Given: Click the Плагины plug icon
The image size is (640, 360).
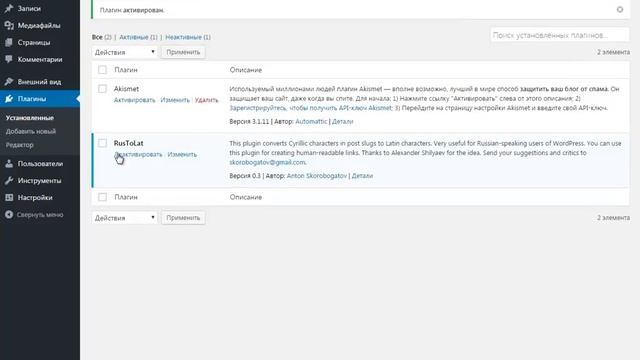Looking at the screenshot, I should click(x=9, y=98).
